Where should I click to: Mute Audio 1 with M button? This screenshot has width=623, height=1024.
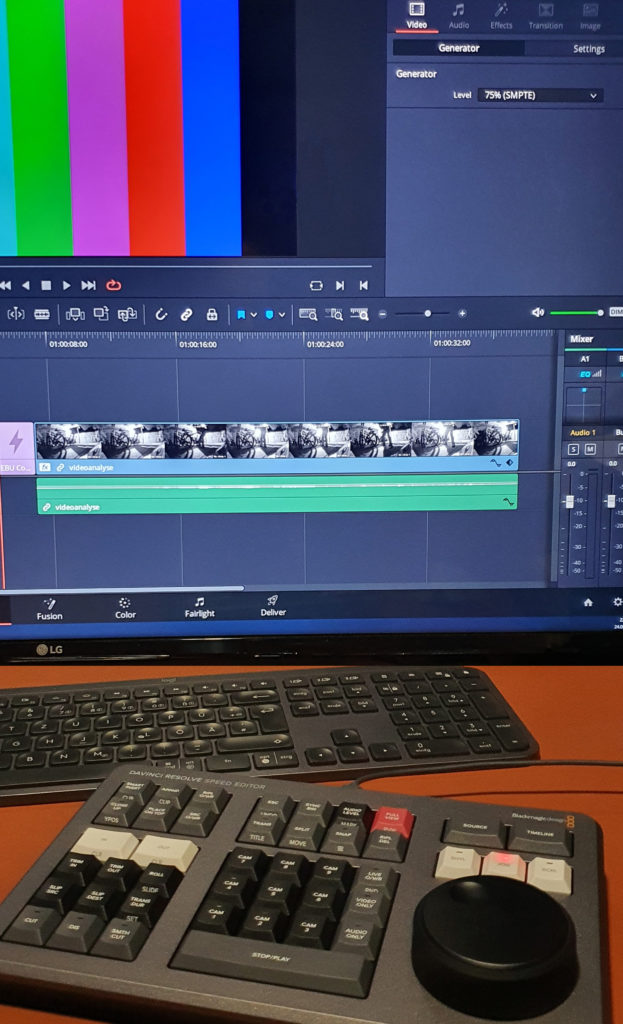[x=590, y=449]
